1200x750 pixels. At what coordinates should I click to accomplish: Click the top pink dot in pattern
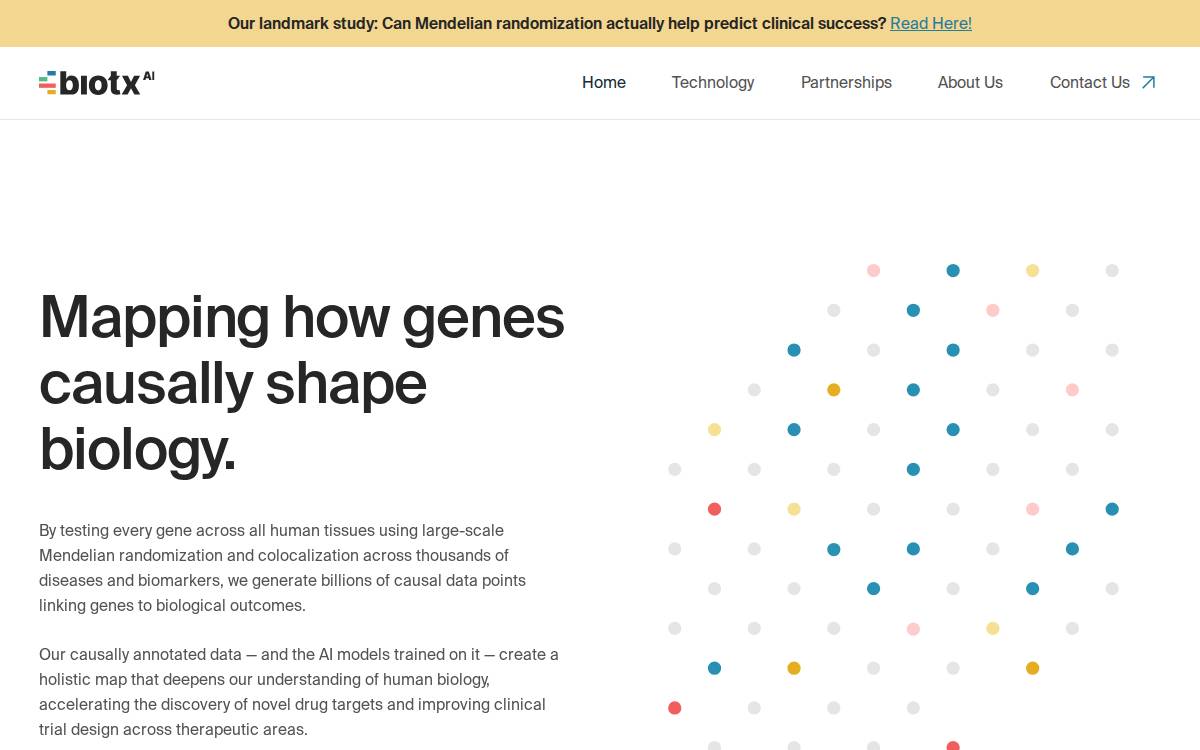(873, 270)
